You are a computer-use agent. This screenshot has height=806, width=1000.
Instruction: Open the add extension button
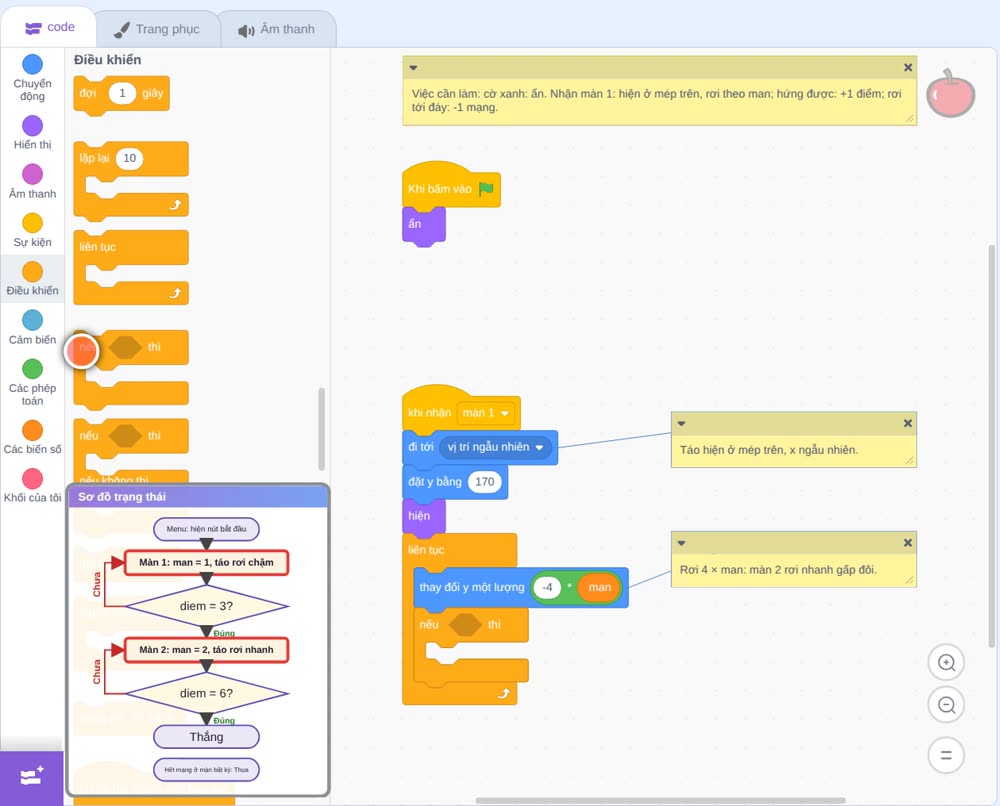point(32,777)
